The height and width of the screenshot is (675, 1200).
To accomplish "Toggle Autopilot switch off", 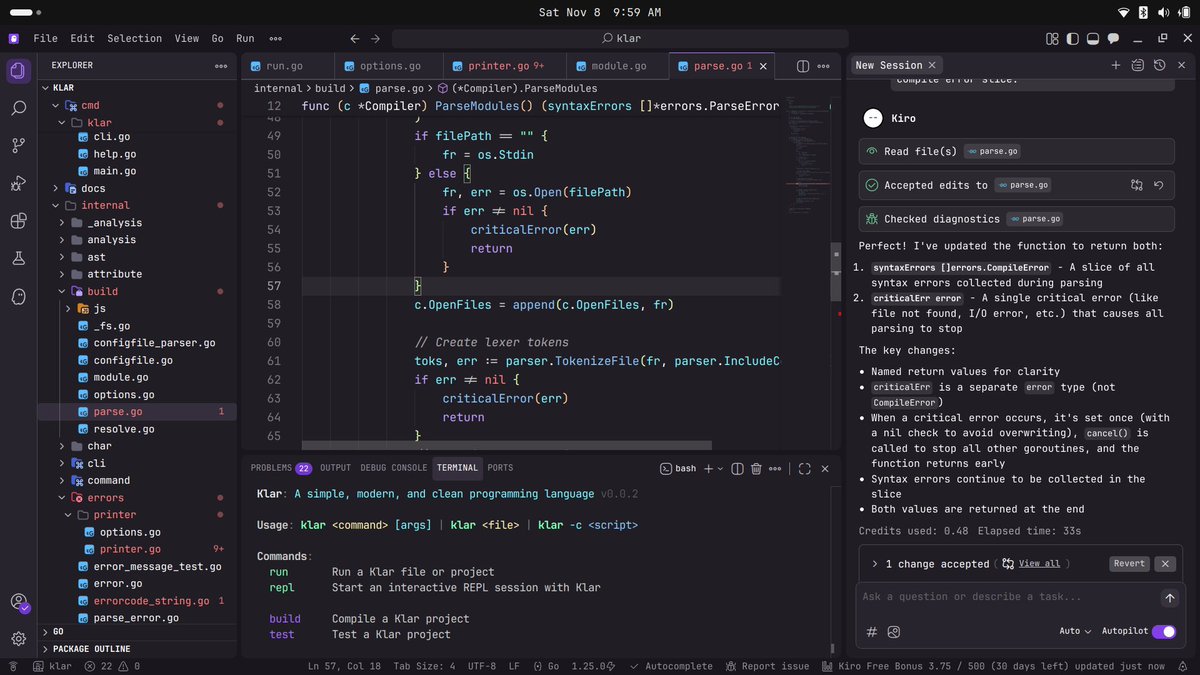I will [x=1164, y=631].
